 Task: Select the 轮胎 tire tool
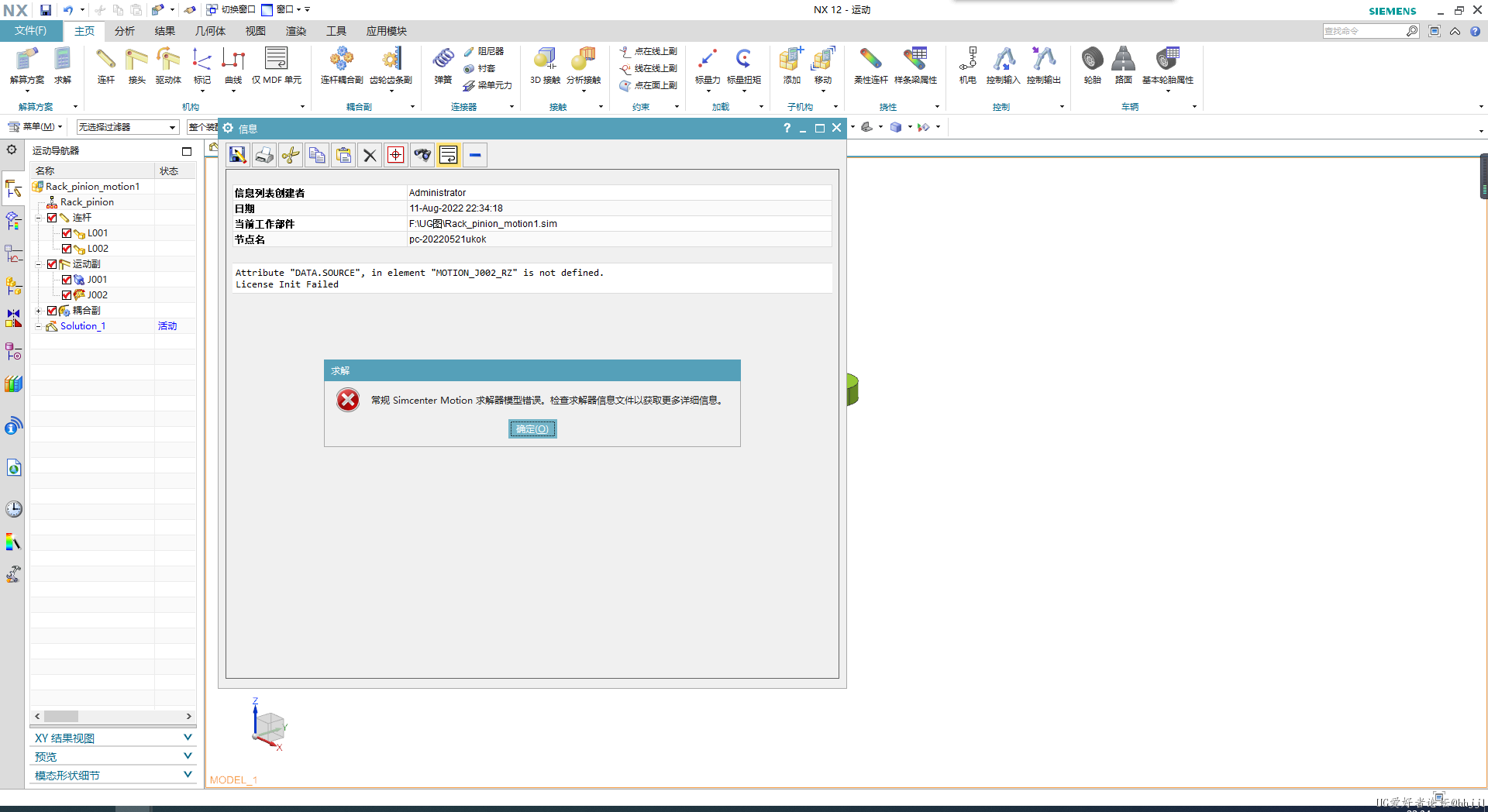click(1092, 65)
